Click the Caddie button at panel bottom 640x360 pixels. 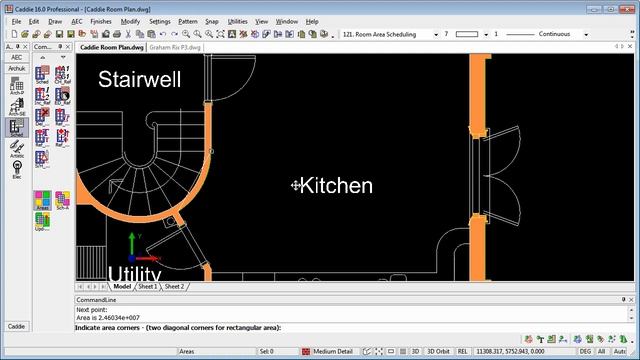click(17, 327)
